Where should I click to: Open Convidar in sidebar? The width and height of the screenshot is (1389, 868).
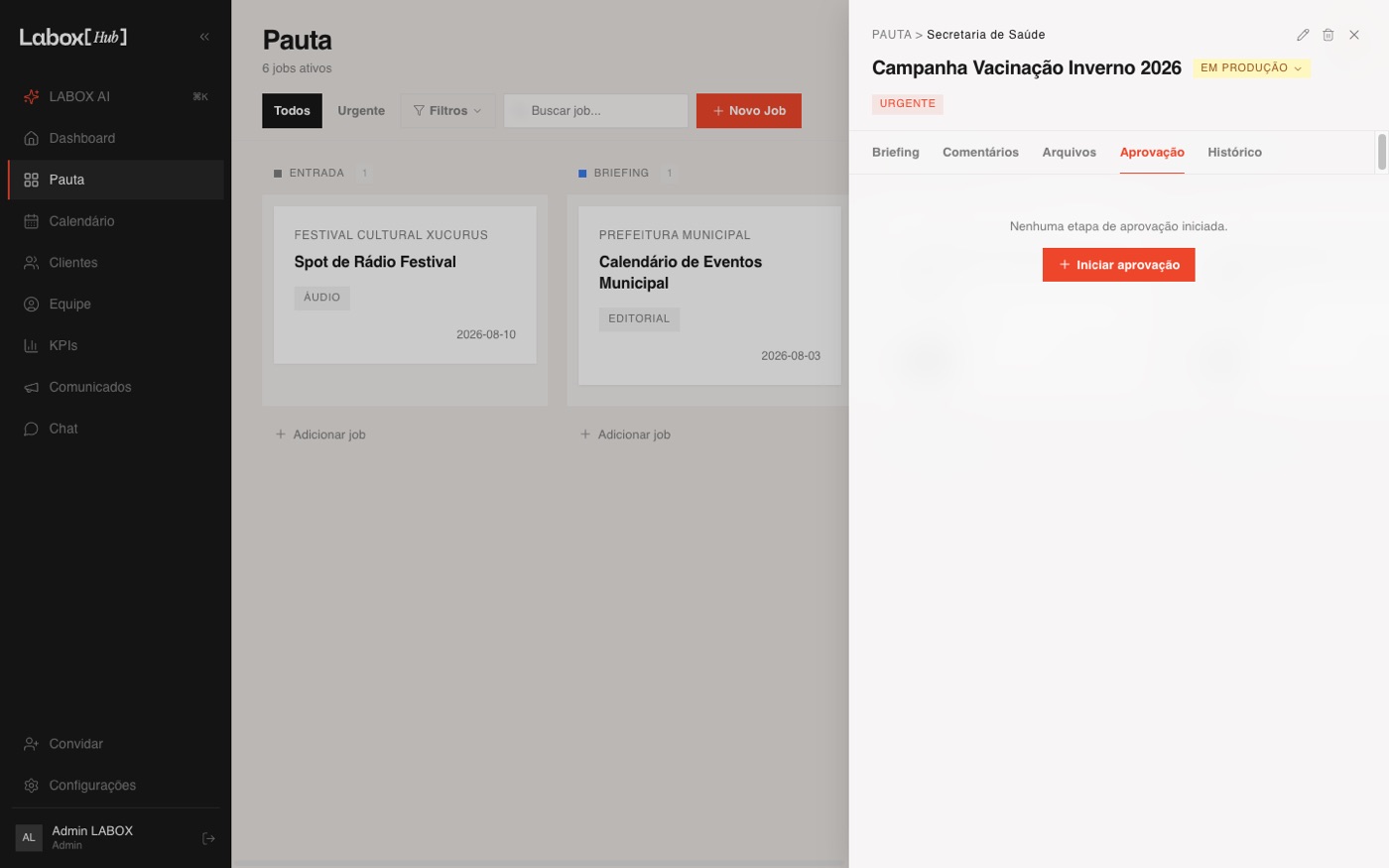click(x=115, y=744)
